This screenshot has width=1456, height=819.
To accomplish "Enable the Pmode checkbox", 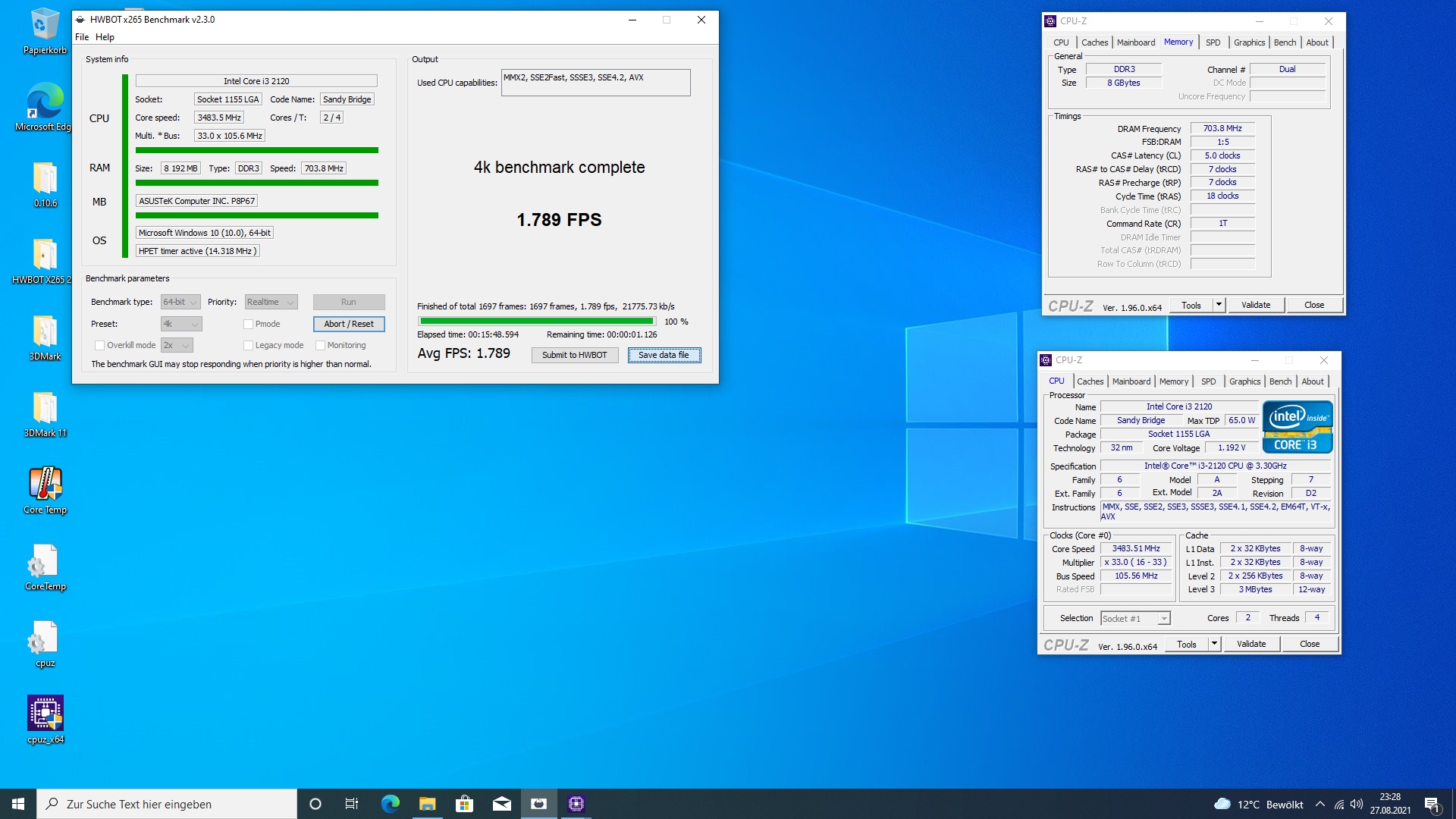I will click(248, 324).
